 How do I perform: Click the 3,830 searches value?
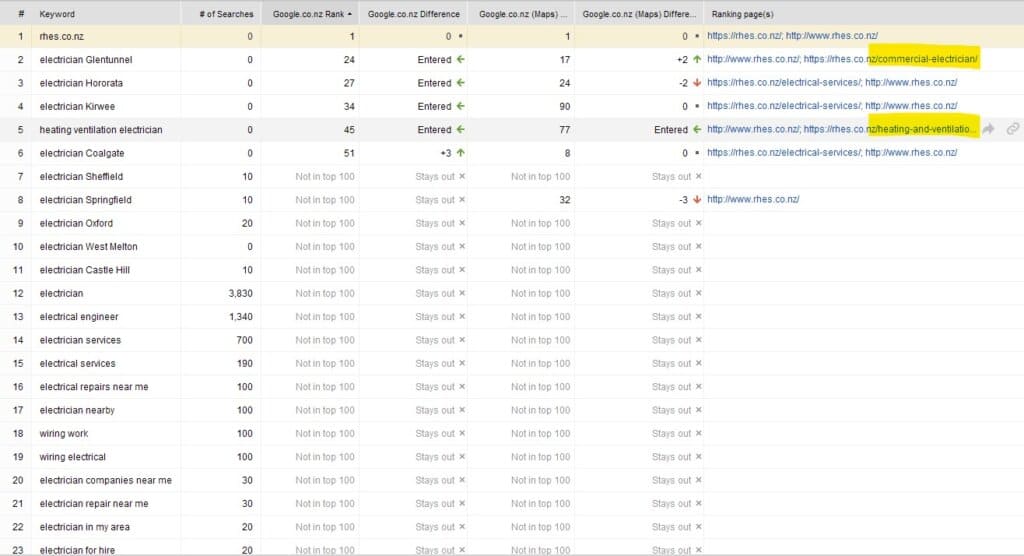tap(240, 293)
